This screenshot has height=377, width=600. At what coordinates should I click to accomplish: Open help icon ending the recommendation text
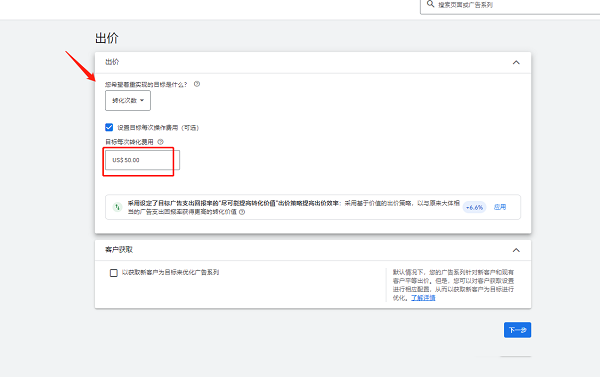click(x=242, y=212)
